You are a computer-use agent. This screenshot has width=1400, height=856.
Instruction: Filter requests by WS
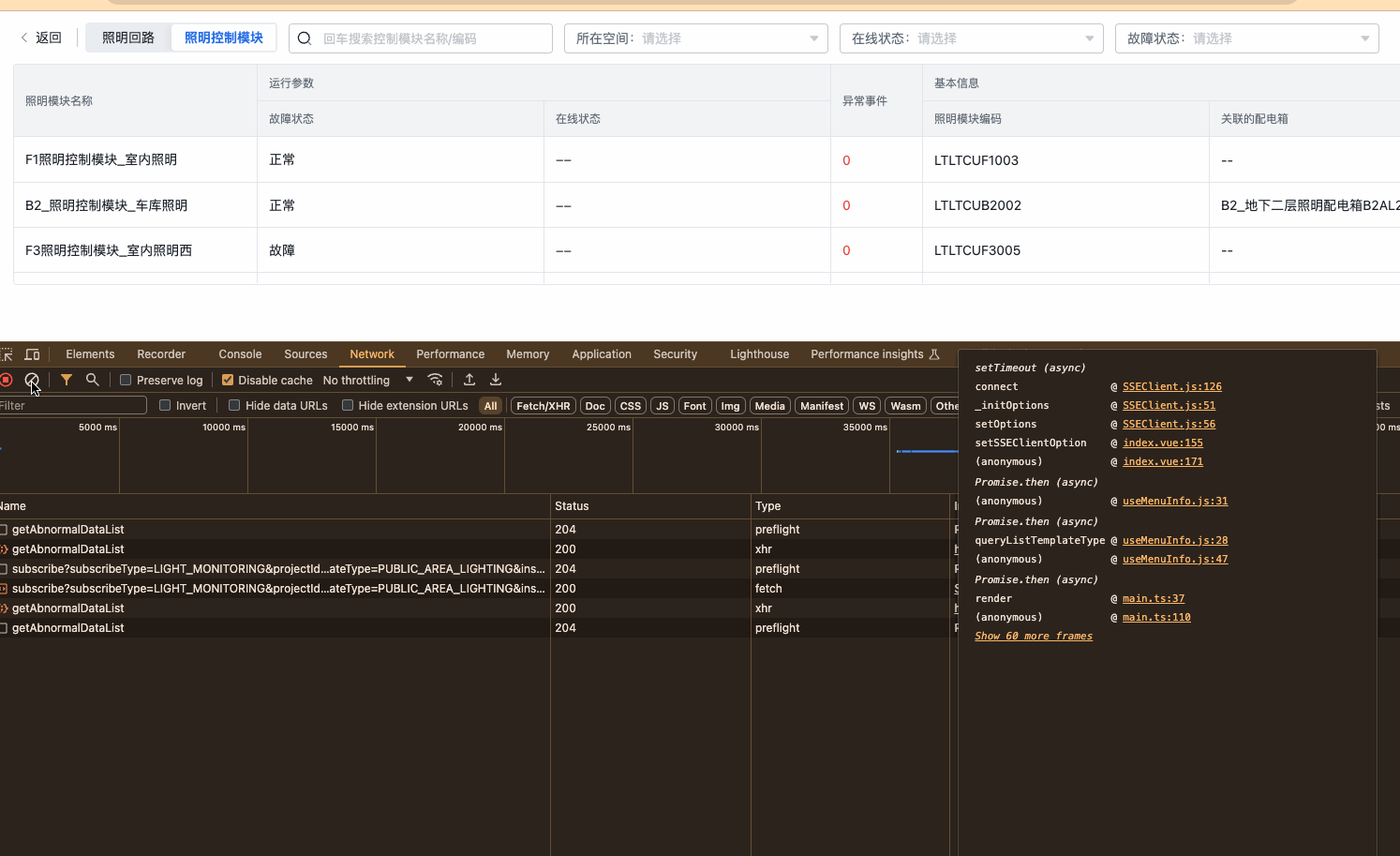[868, 406]
